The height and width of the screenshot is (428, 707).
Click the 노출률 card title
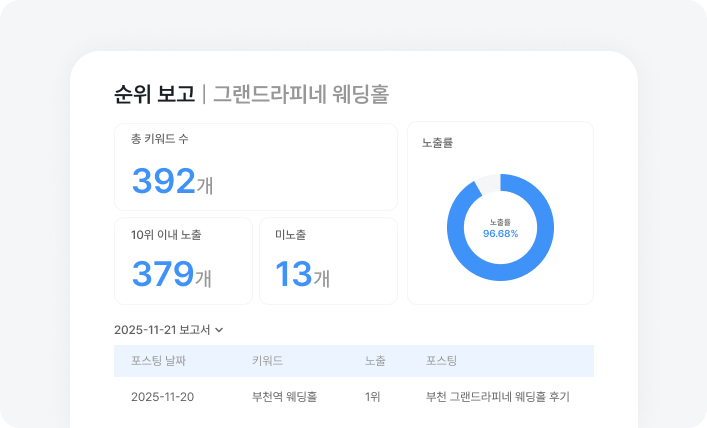coord(438,143)
